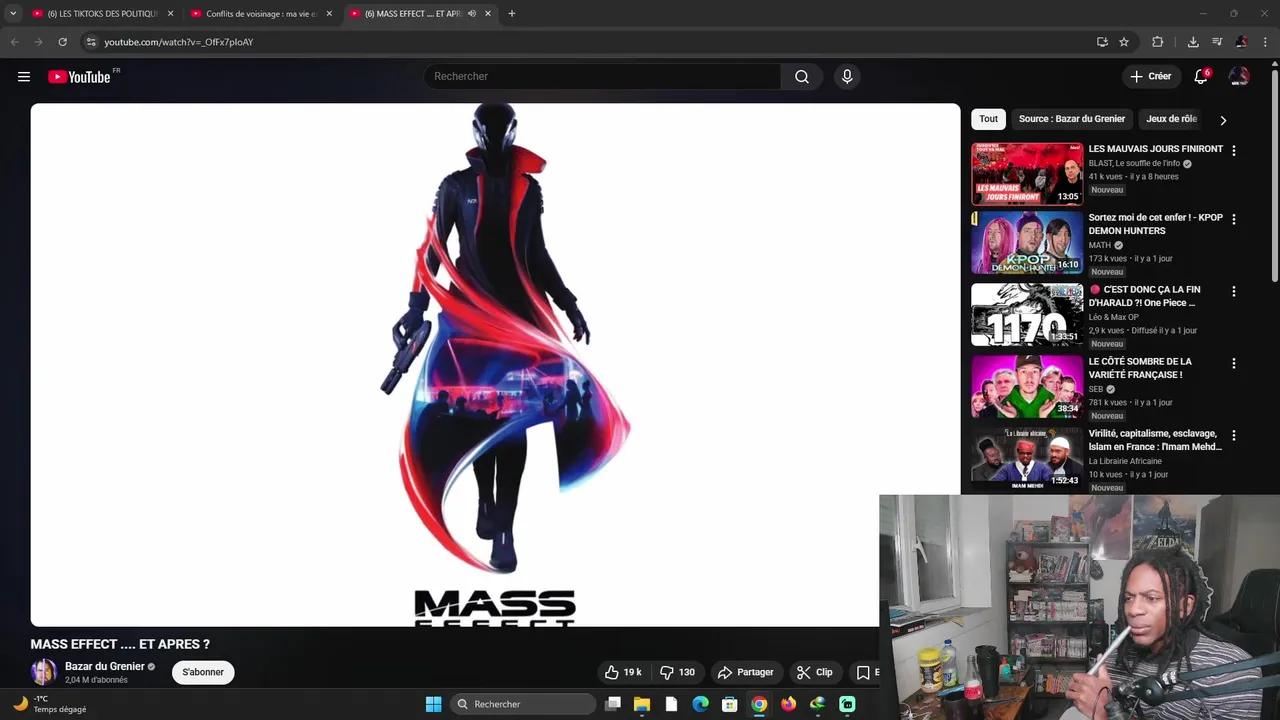The width and height of the screenshot is (1280, 720).
Task: Focus the YouTube Rechercher search field
Action: [602, 77]
